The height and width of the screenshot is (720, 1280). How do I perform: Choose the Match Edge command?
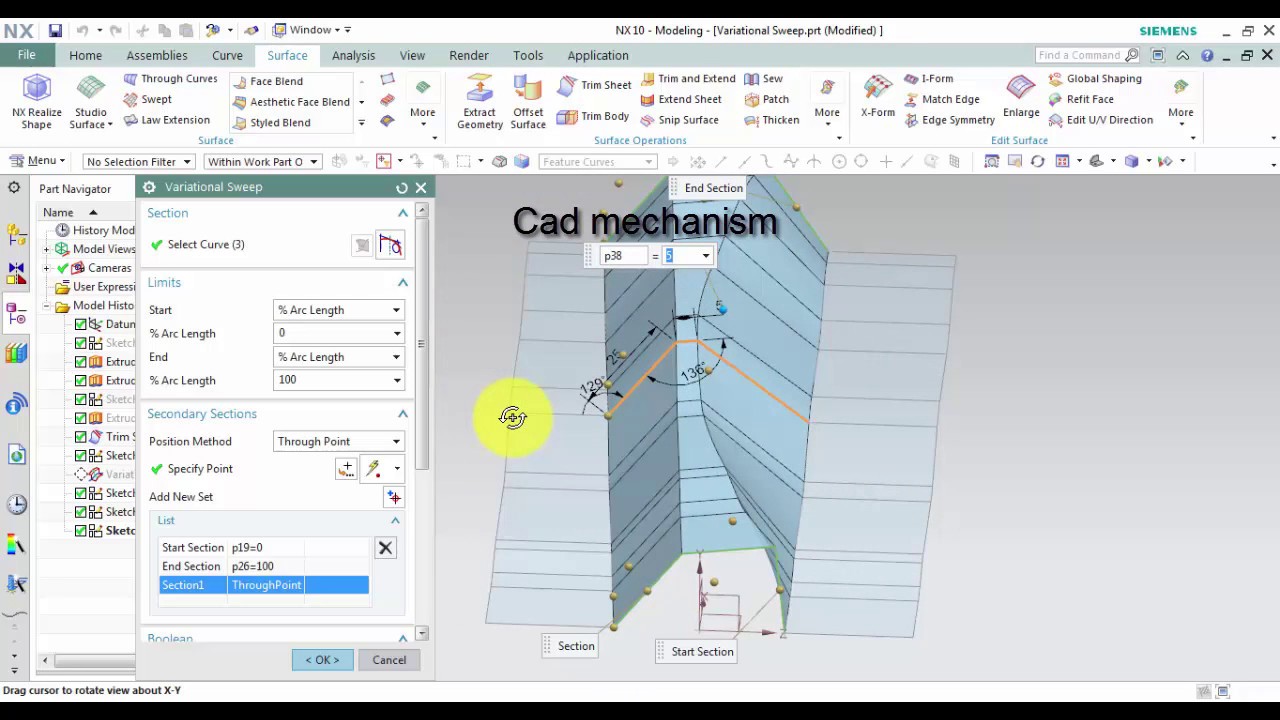click(942, 99)
